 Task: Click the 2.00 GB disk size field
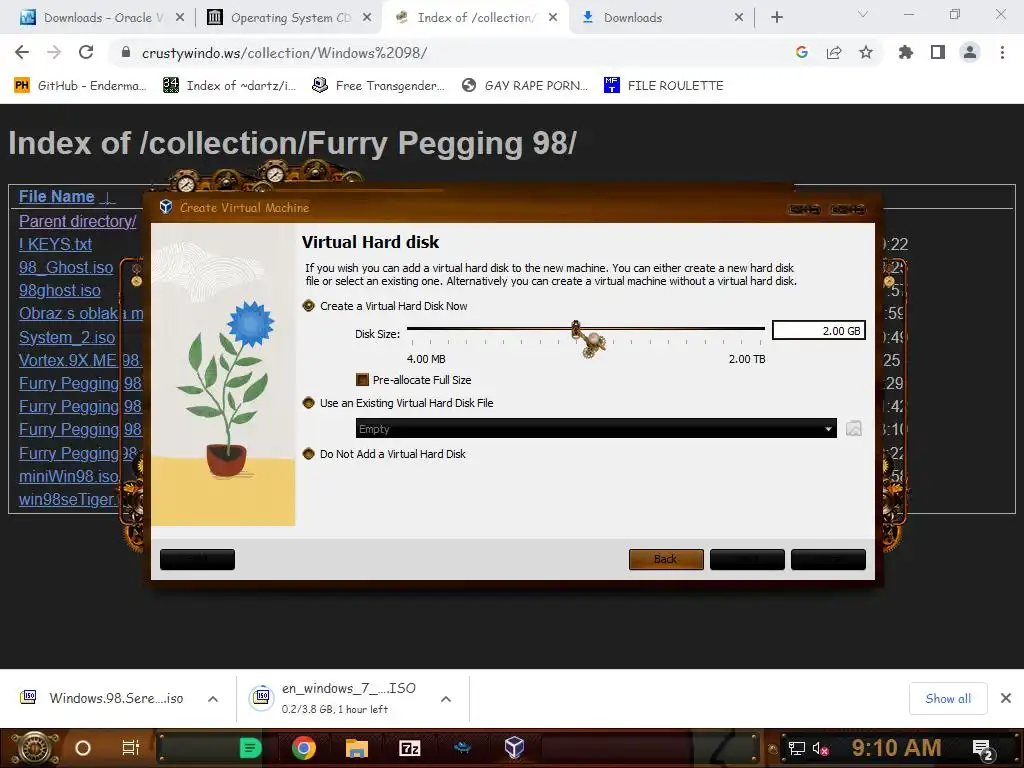click(x=819, y=330)
